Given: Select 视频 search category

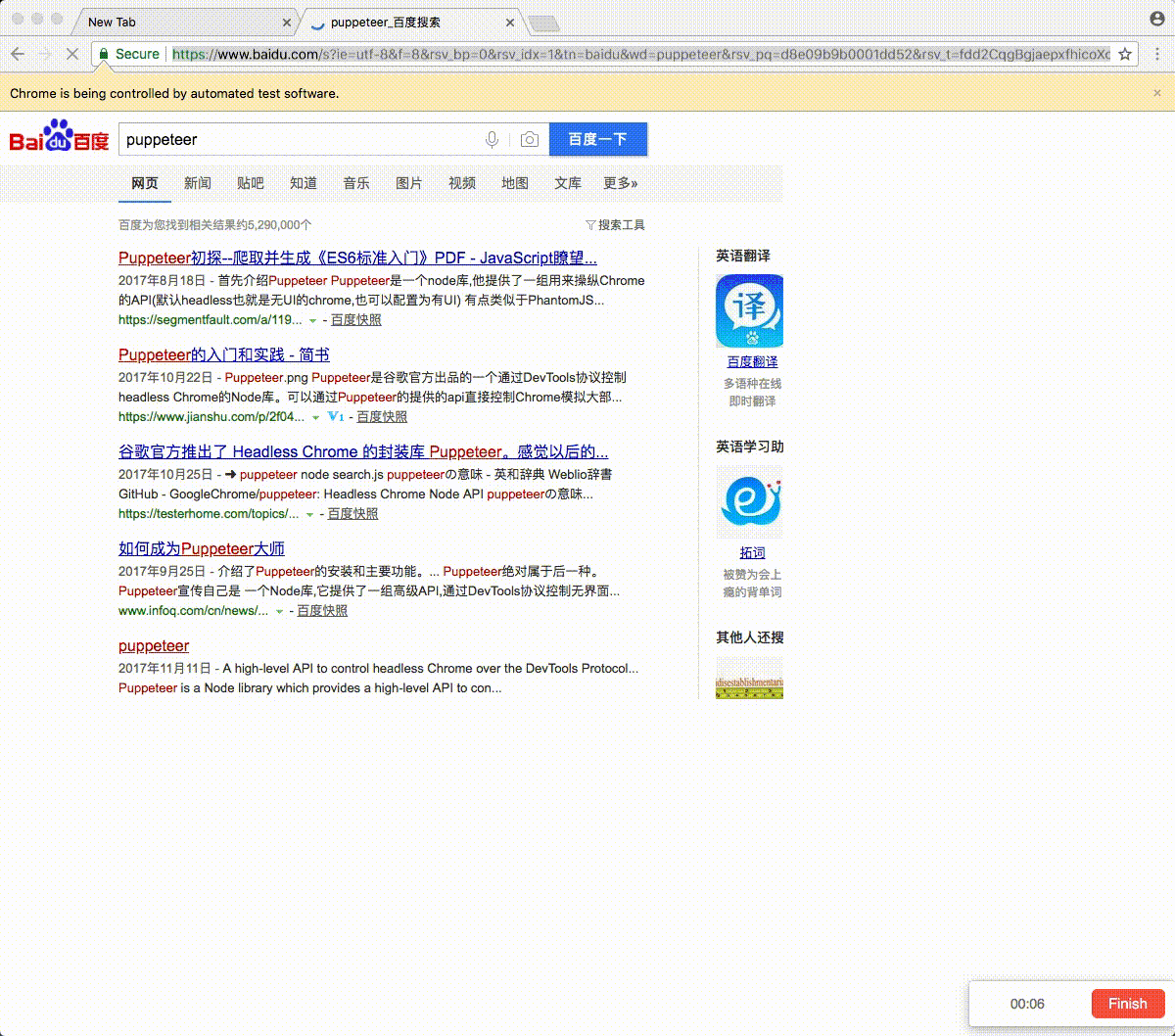Looking at the screenshot, I should 462,183.
